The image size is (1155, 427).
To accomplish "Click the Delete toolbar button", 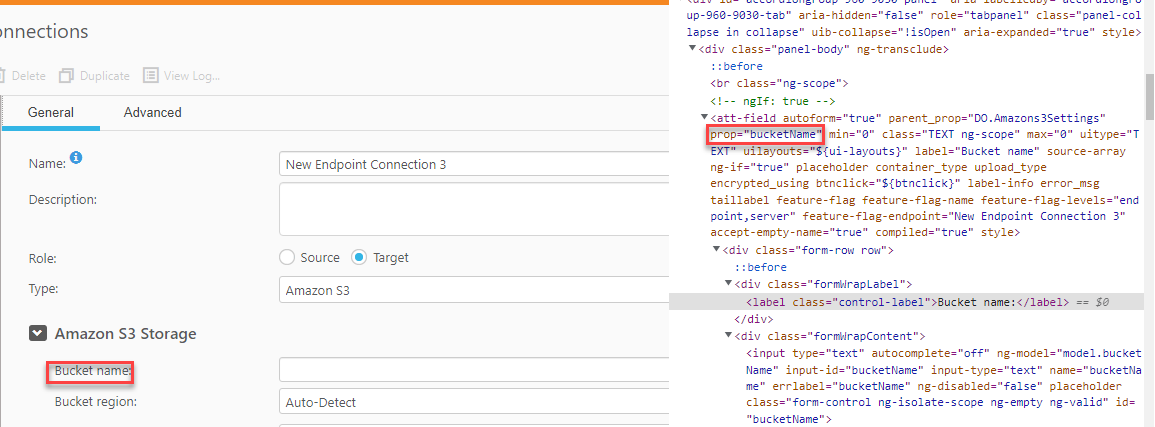I will tap(22, 76).
